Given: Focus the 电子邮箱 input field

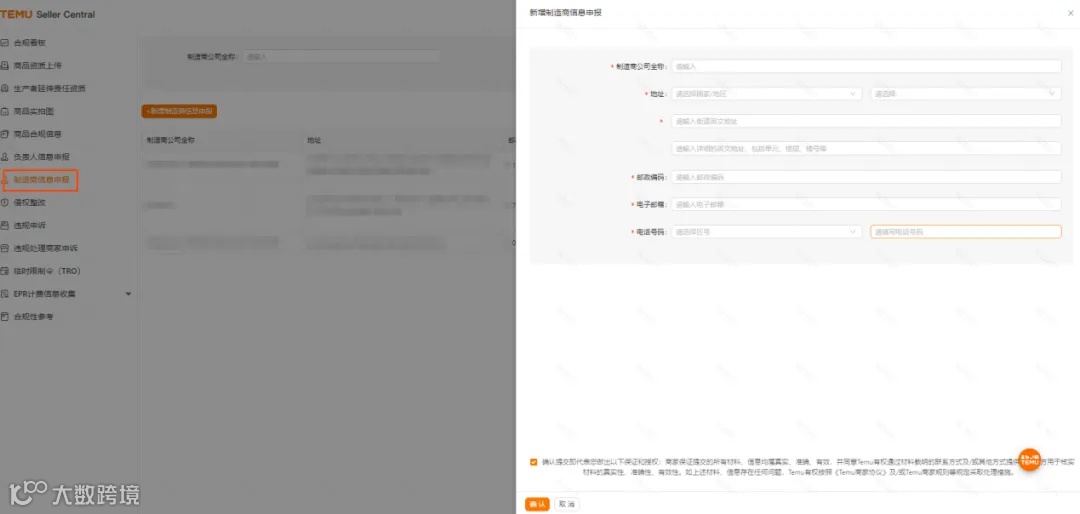Looking at the screenshot, I should (x=866, y=205).
